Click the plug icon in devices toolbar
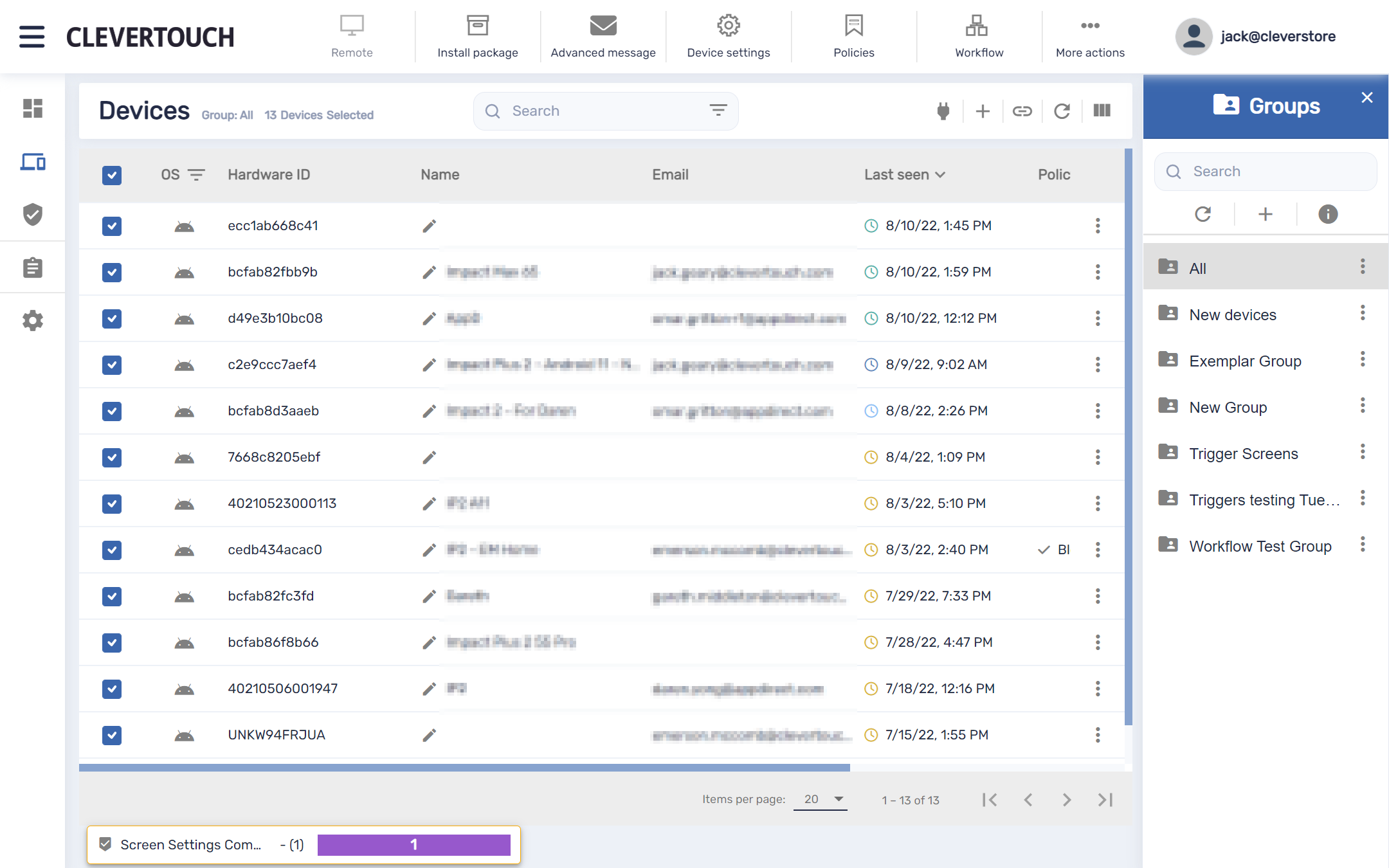1389x868 pixels. (x=943, y=111)
